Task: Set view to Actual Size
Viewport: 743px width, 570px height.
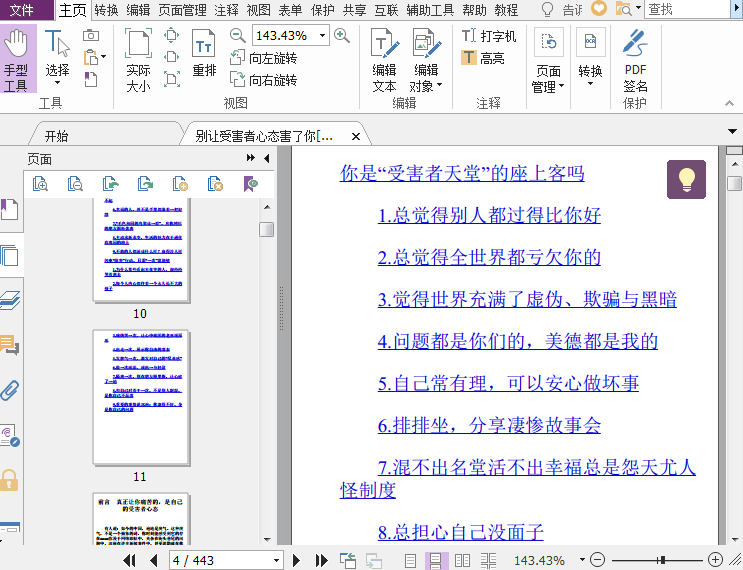Action: point(138,59)
